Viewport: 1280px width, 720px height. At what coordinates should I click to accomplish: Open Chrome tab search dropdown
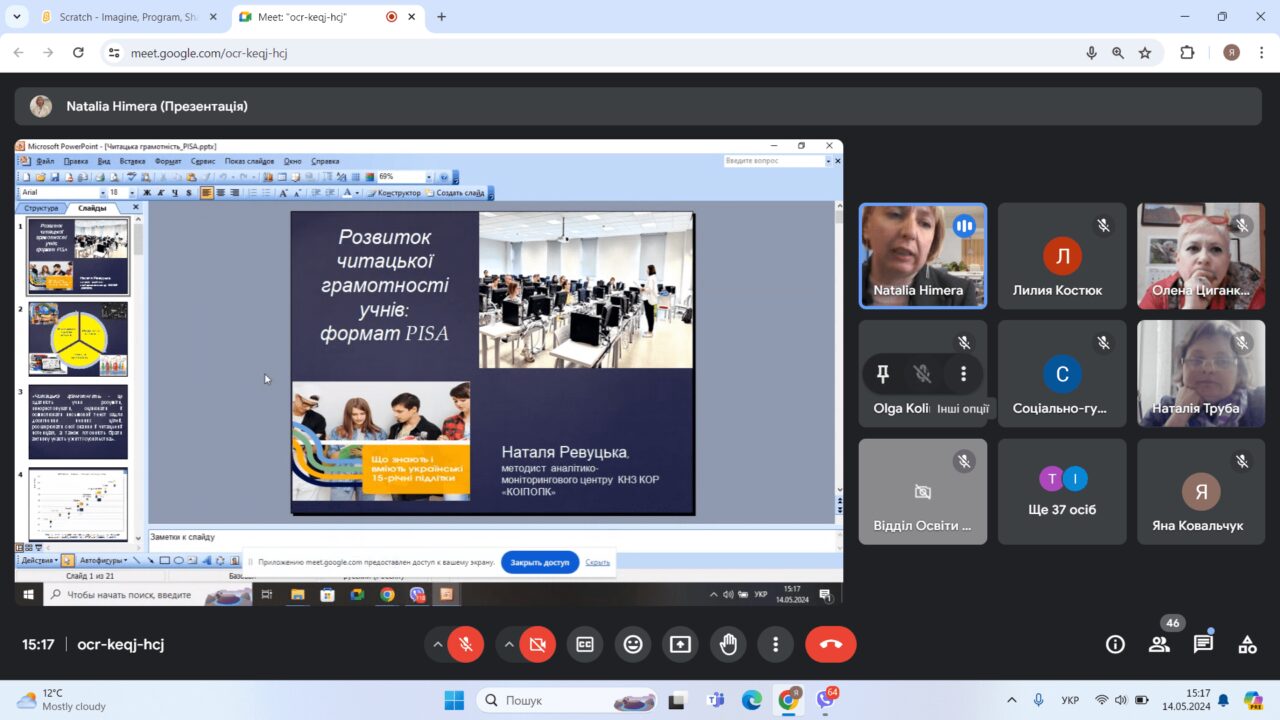16,17
